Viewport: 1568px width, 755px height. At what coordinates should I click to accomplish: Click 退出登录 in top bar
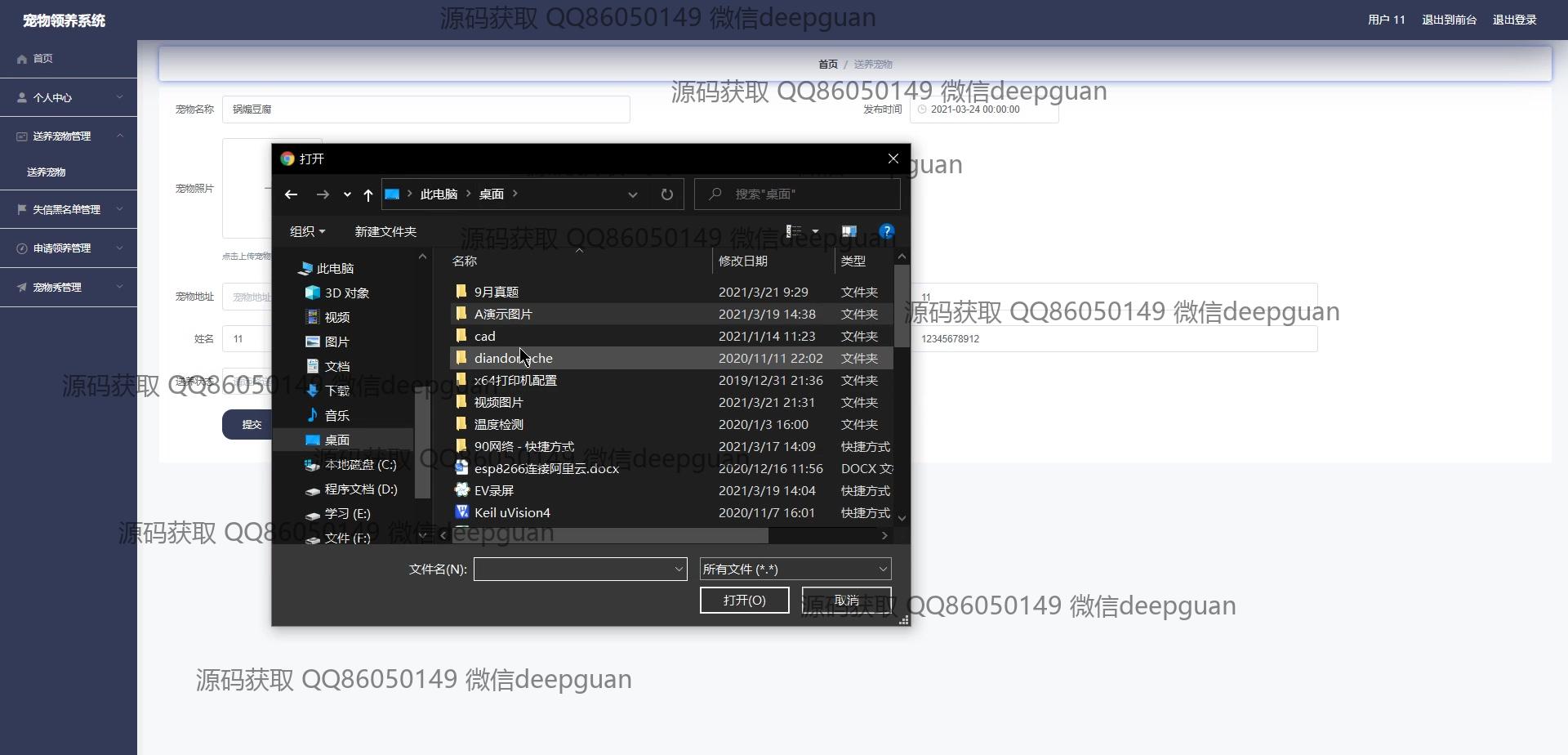[x=1514, y=20]
